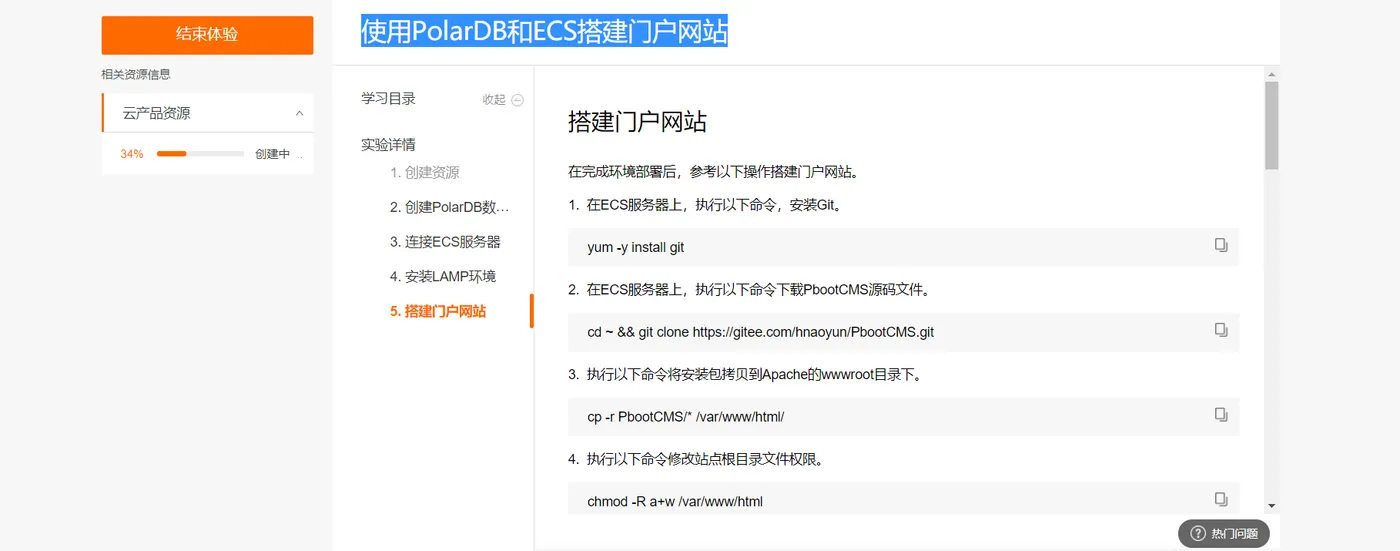The height and width of the screenshot is (551, 1400).
Task: Click the 搭建门户网站 content heading
Action: (637, 122)
